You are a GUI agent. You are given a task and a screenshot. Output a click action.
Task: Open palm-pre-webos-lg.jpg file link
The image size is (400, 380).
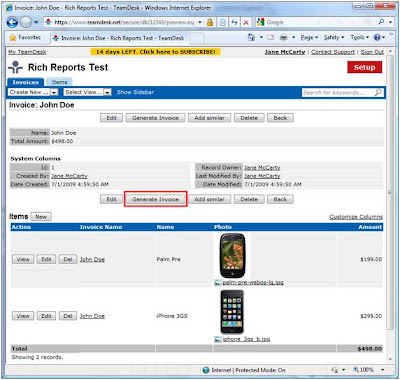253,282
